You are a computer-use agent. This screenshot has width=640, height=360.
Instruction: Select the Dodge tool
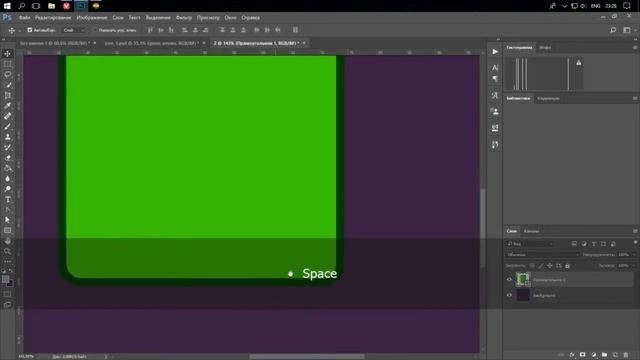point(7,189)
